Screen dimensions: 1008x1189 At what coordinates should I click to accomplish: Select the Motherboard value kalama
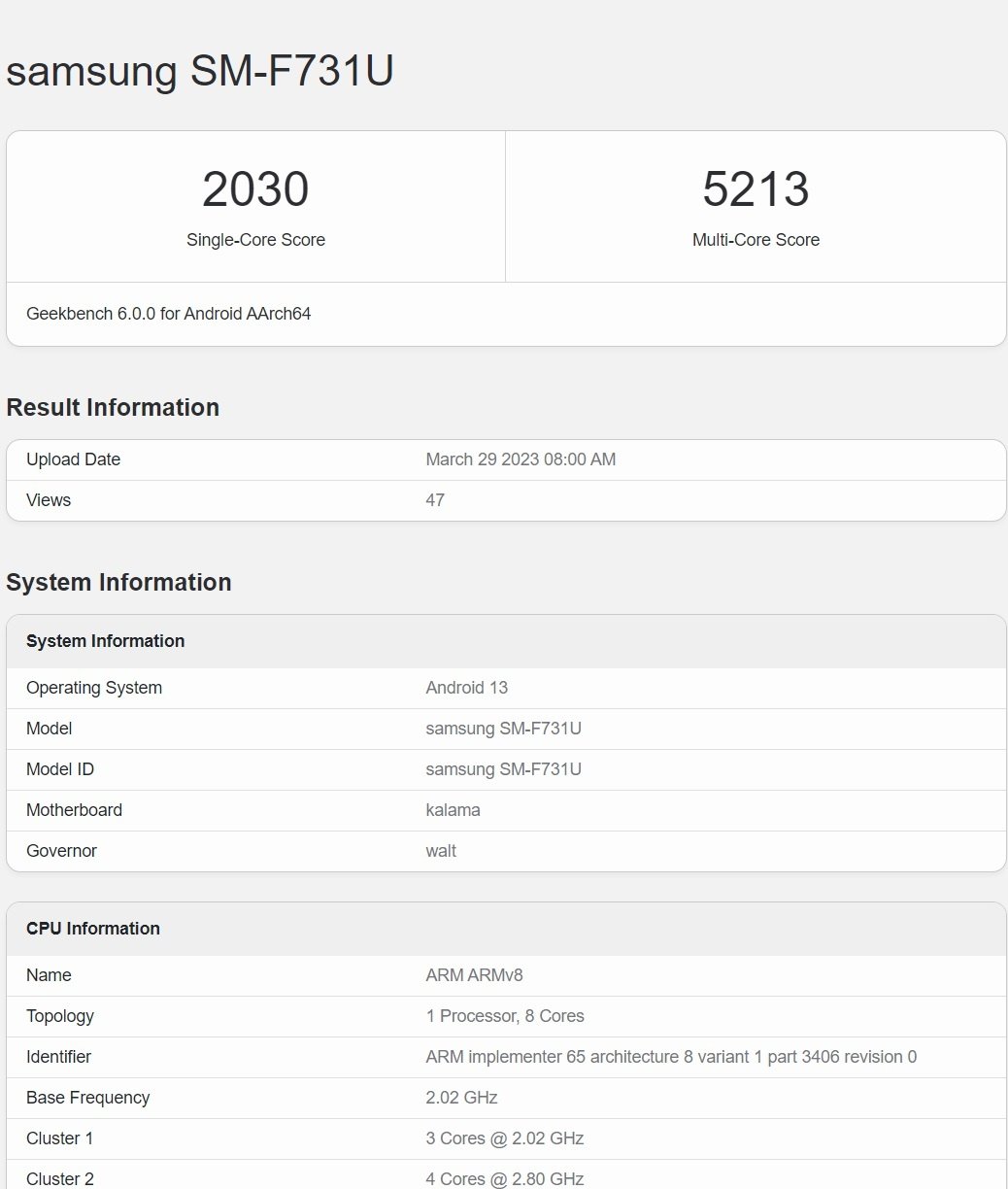453,810
